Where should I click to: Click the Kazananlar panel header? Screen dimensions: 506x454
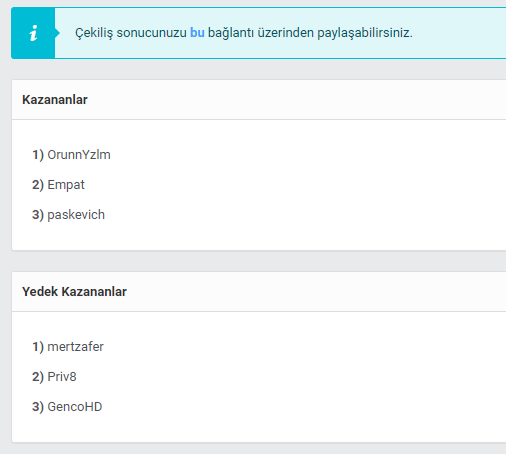[259, 100]
